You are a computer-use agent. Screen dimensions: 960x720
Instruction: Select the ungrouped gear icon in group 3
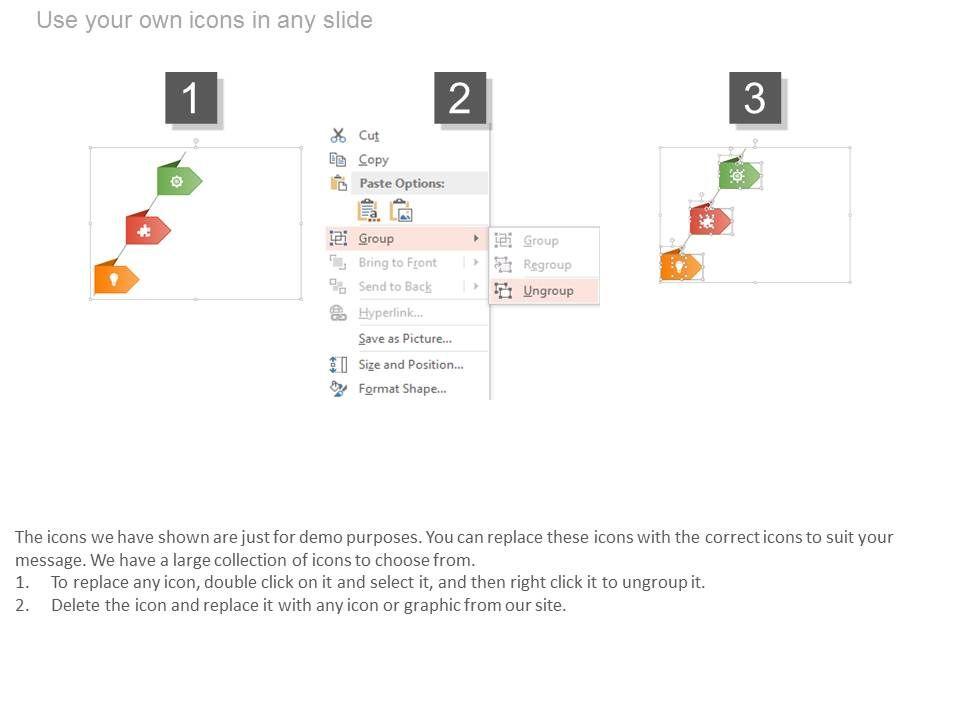point(738,176)
